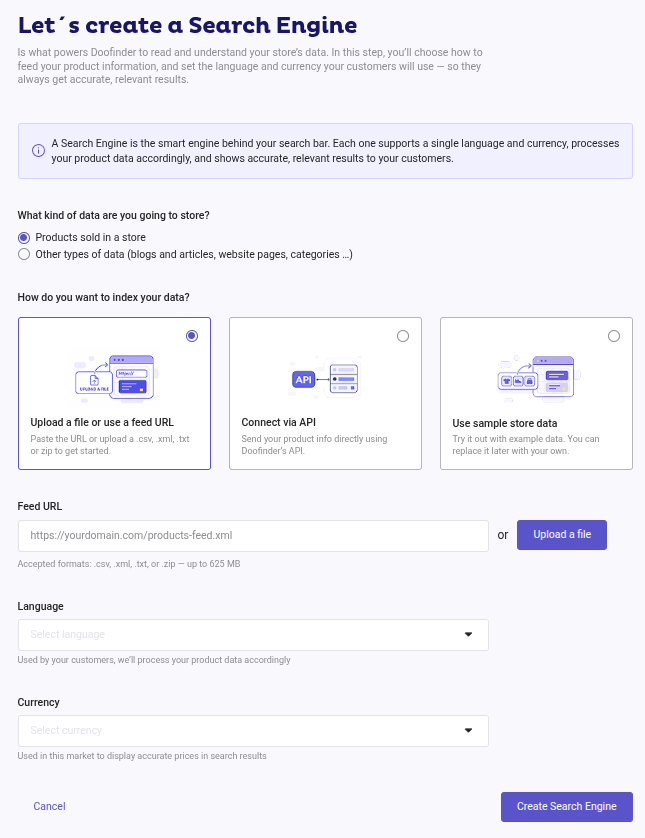Choose the Connect via API radio button
The height and width of the screenshot is (838, 645).
click(403, 336)
